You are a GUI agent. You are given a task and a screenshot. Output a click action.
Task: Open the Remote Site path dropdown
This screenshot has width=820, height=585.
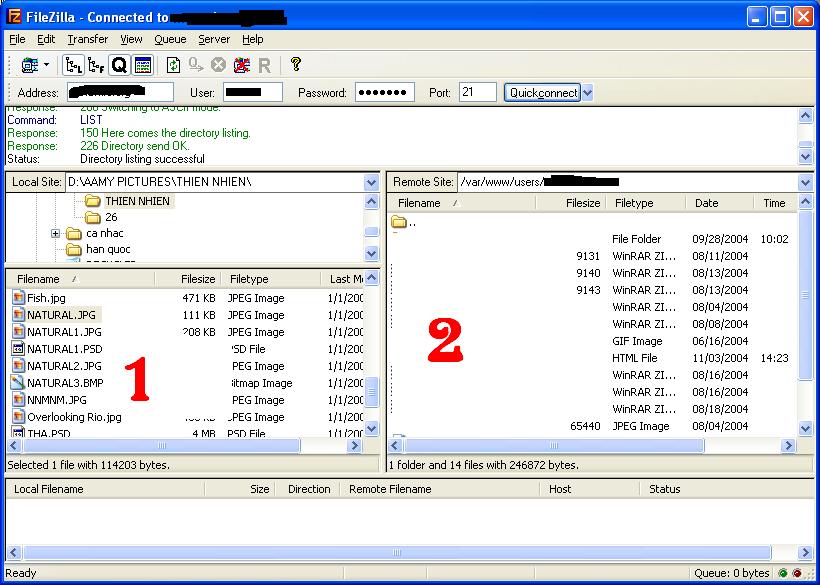pyautogui.click(x=805, y=182)
